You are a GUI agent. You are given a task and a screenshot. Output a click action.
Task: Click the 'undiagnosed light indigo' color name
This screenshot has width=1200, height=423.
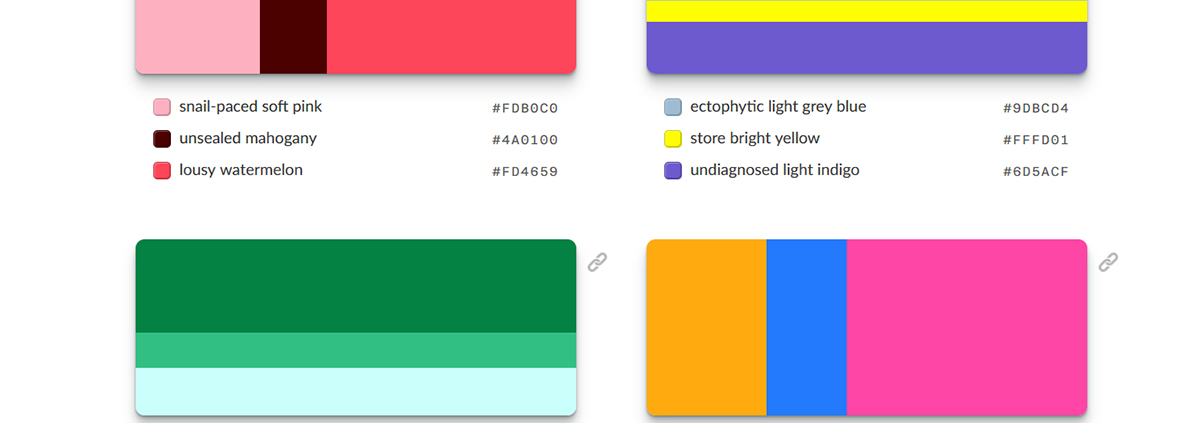(x=775, y=170)
